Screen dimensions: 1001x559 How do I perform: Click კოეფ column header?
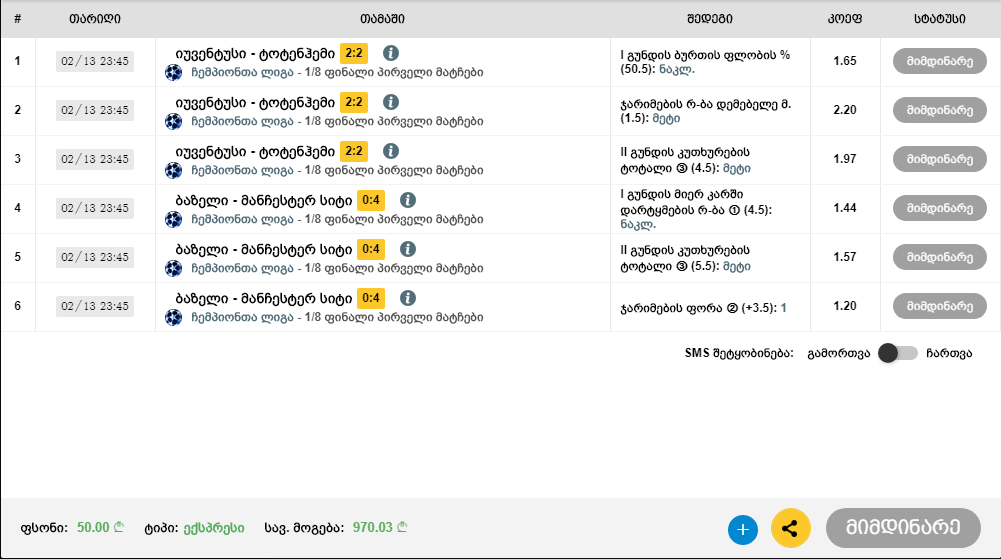pos(845,19)
